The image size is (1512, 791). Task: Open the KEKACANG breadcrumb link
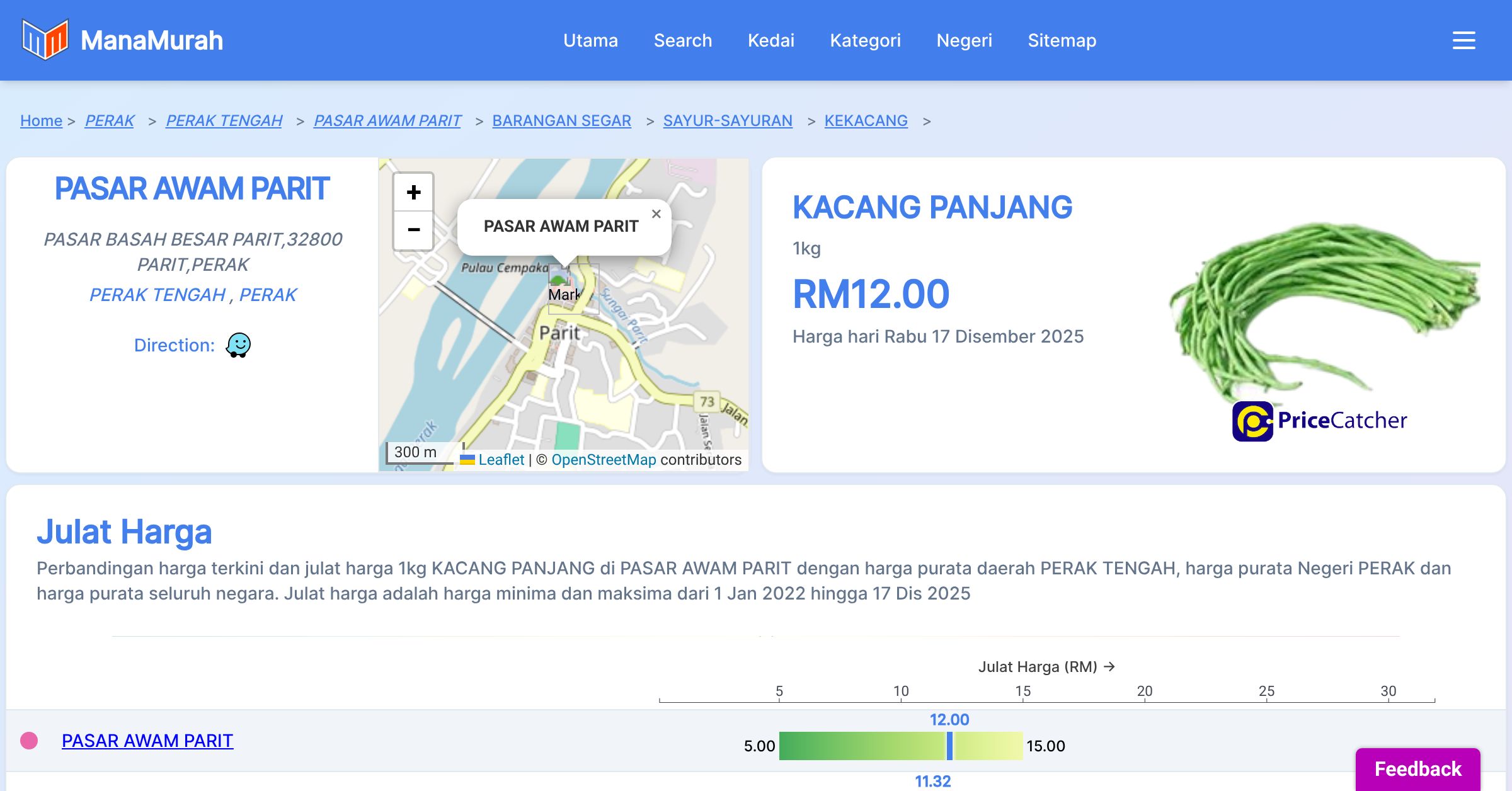click(x=866, y=120)
